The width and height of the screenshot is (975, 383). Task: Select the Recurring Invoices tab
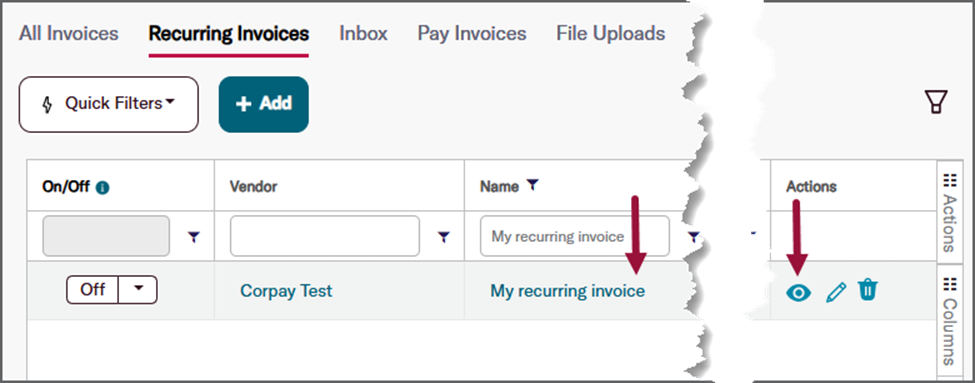click(229, 34)
